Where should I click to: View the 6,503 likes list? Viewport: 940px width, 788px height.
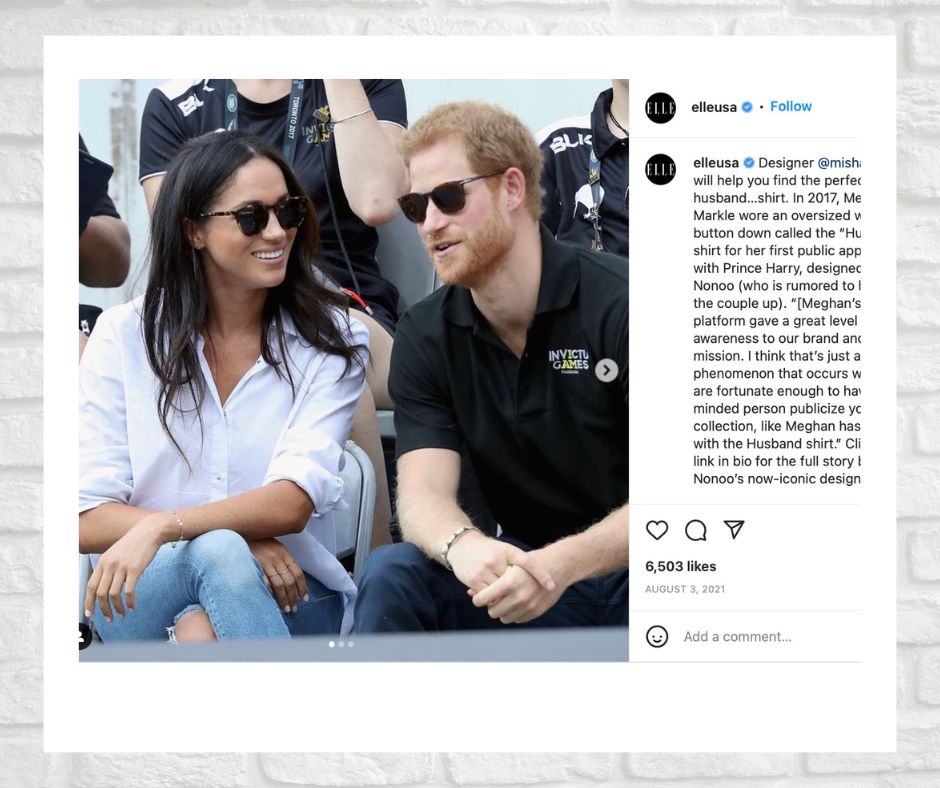[x=680, y=566]
